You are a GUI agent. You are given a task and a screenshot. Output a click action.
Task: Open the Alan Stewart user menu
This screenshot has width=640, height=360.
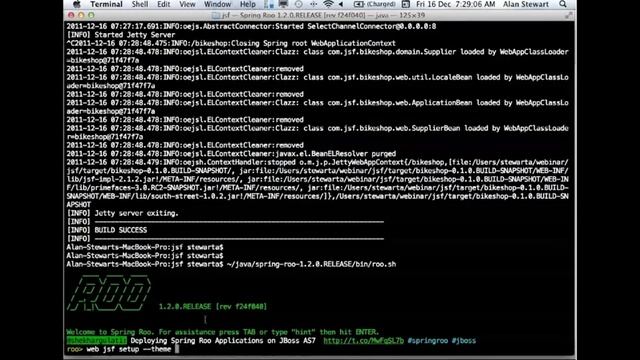pyautogui.click(x=525, y=4)
